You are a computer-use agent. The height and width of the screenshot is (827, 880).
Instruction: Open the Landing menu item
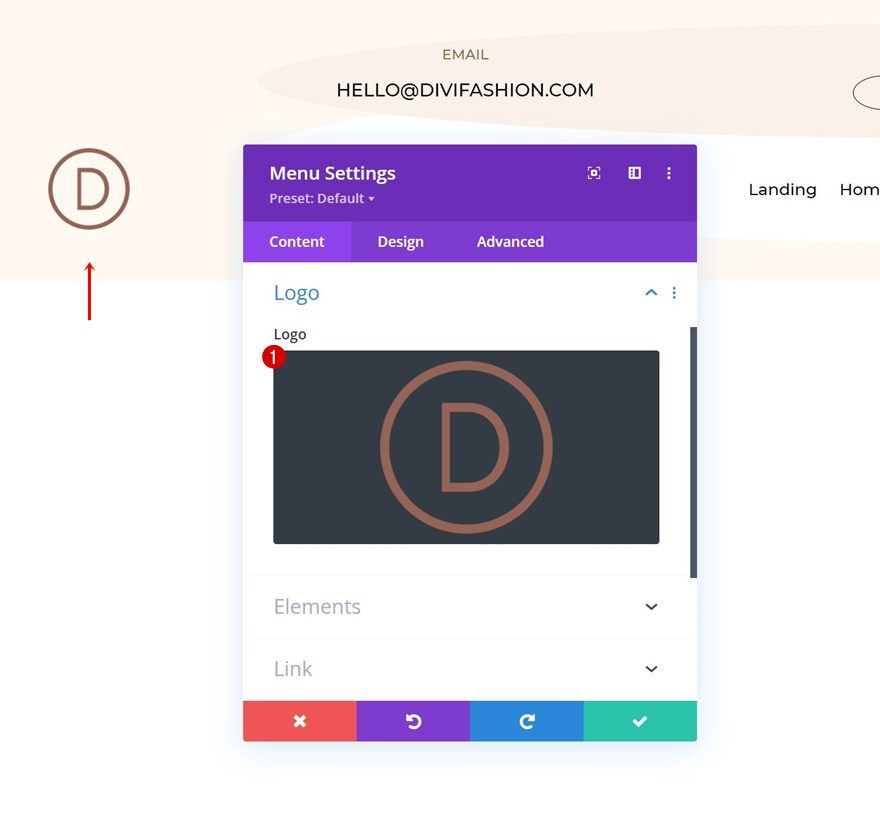pyautogui.click(x=782, y=189)
